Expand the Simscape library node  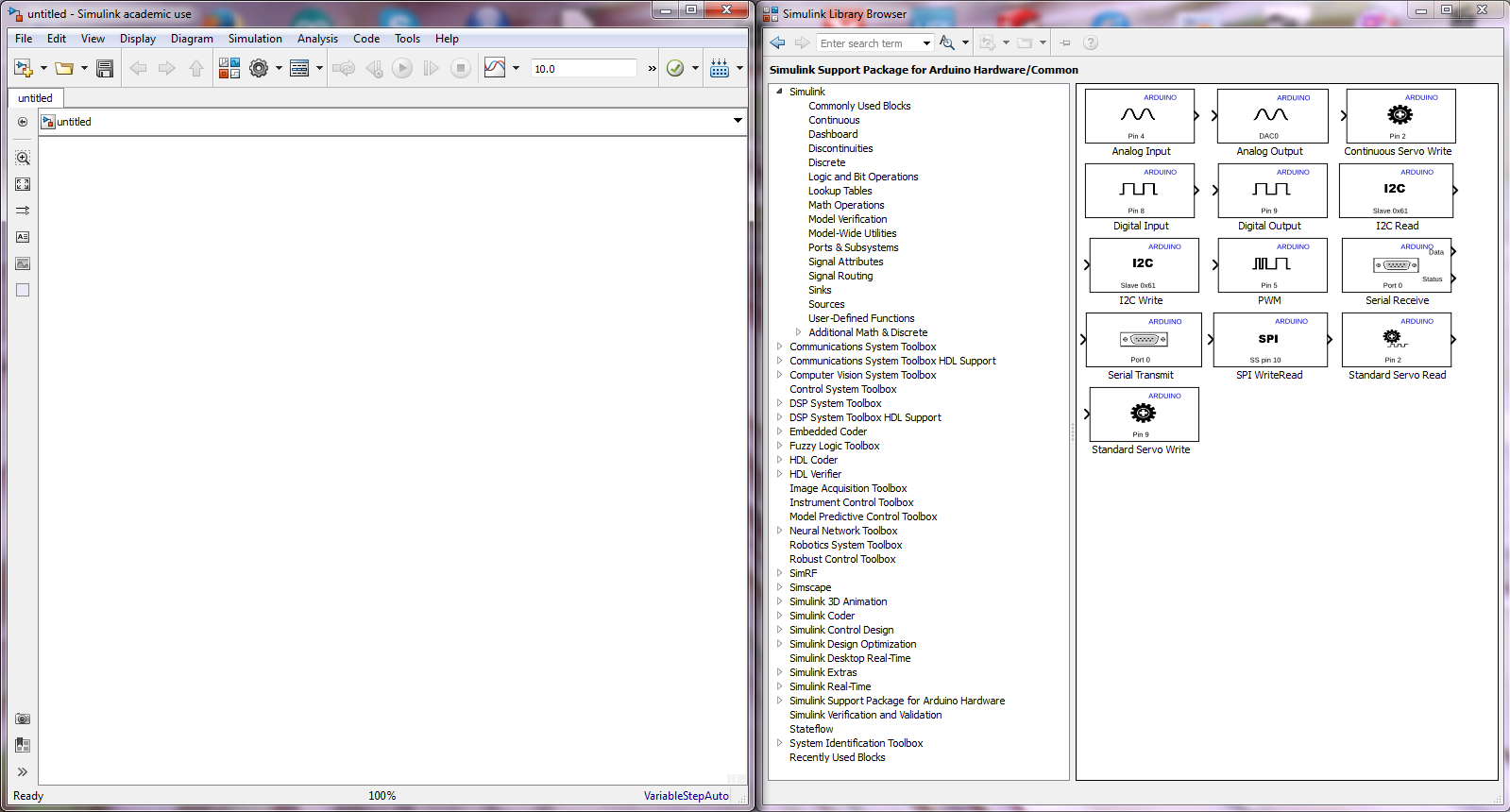click(779, 587)
